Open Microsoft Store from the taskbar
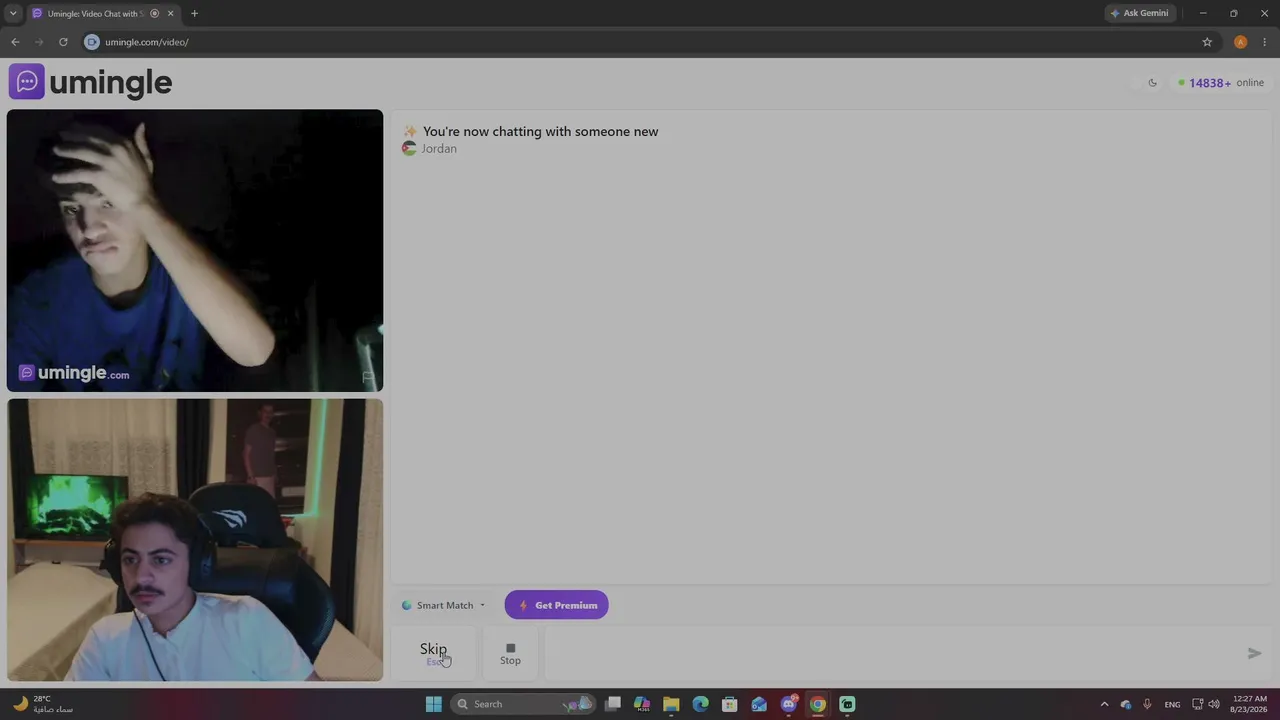 pyautogui.click(x=730, y=704)
